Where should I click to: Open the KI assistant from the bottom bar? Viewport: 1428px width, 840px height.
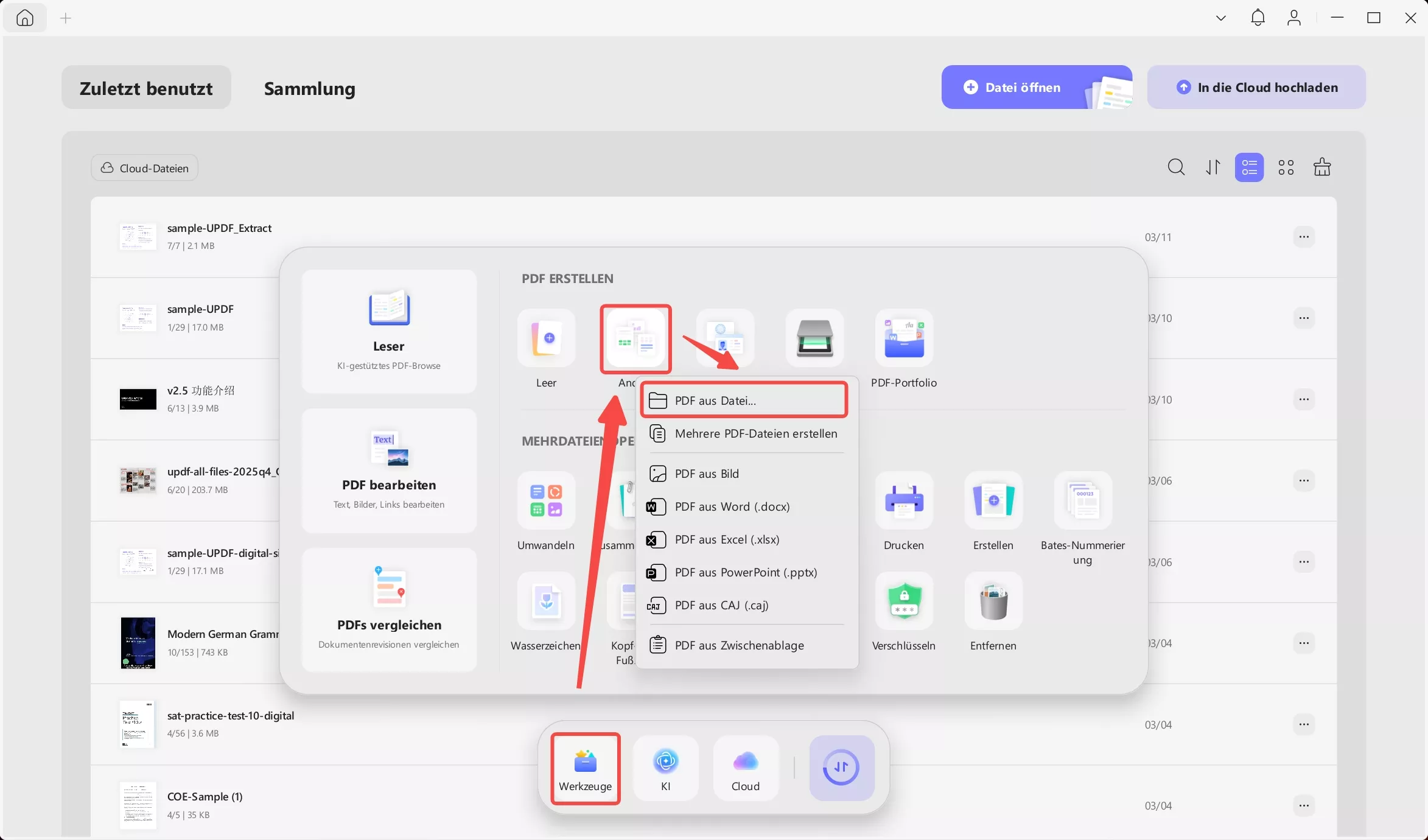point(665,768)
